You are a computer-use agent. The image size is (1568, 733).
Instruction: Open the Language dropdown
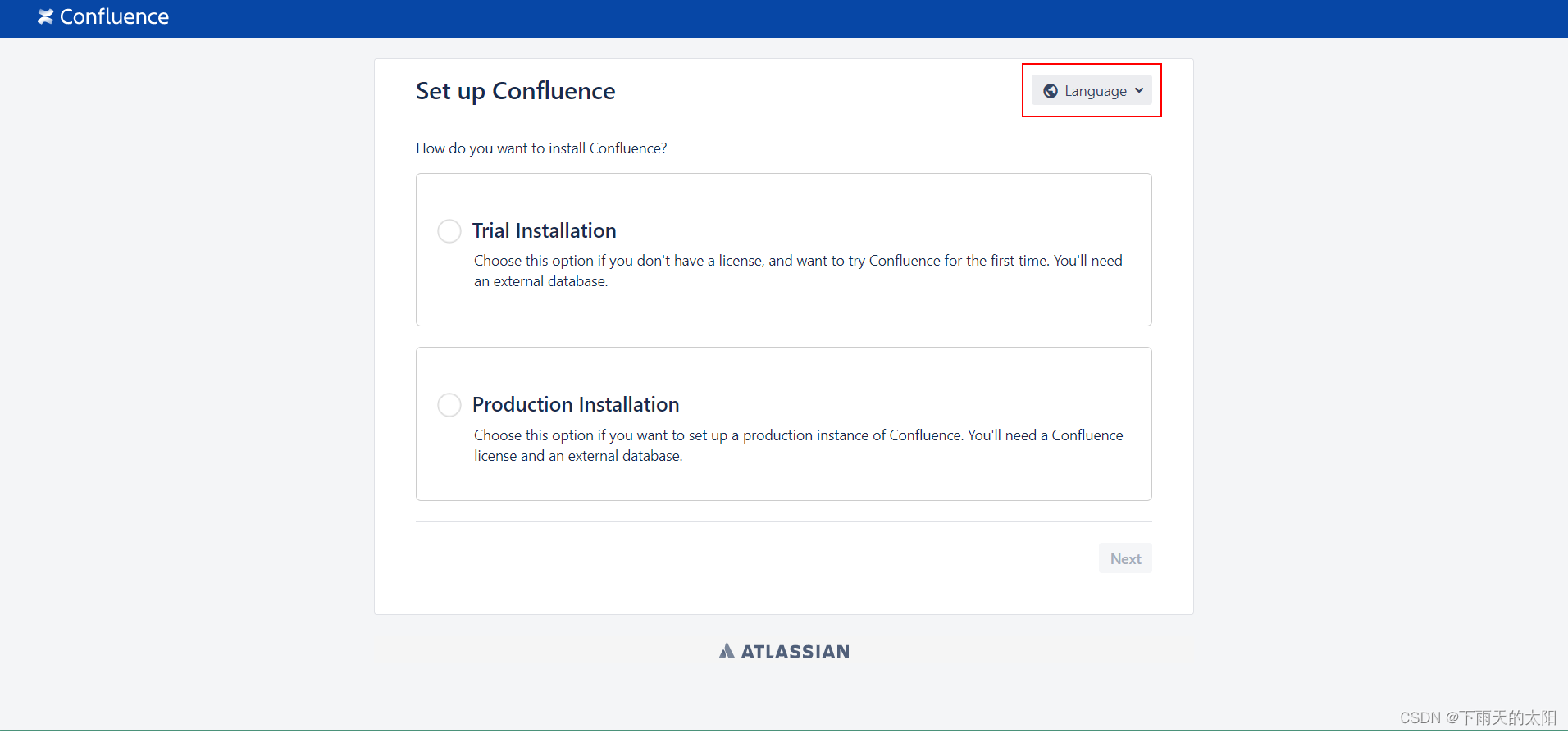pos(1092,91)
